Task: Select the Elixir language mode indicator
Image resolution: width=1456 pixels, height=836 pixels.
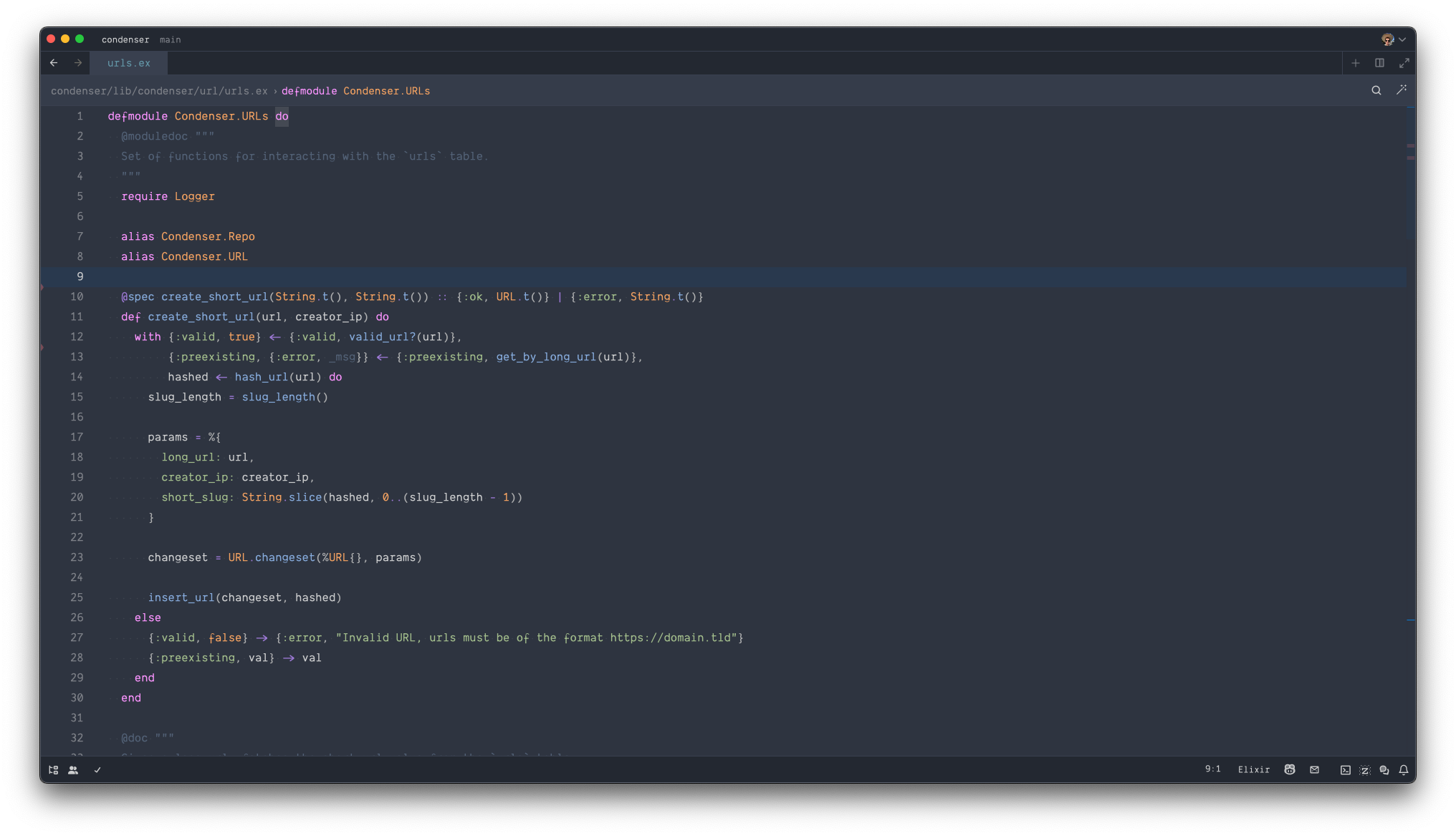Action: point(1253,769)
